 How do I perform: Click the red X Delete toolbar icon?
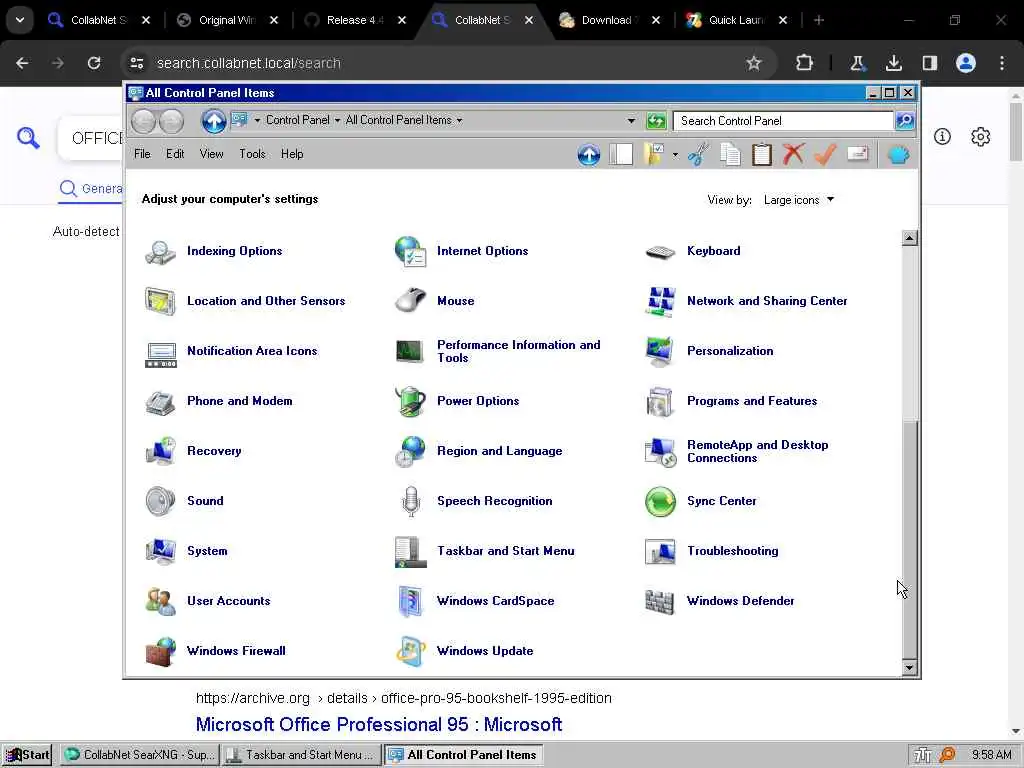793,155
